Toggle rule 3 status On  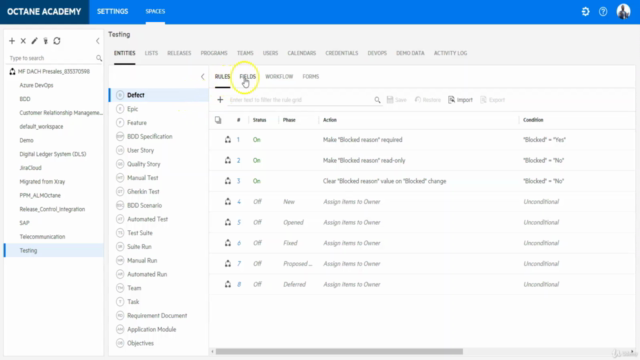pos(256,181)
